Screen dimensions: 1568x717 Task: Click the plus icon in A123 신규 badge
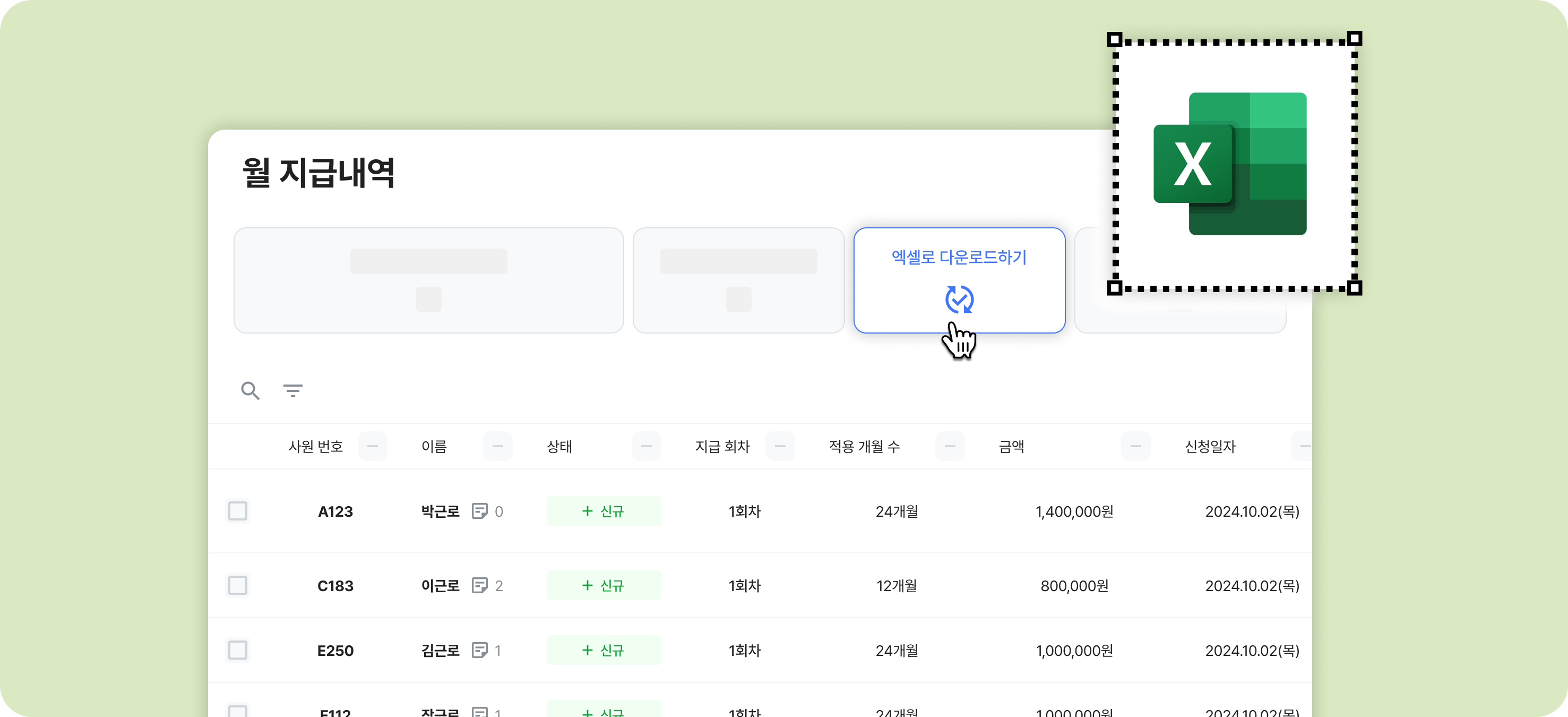(x=588, y=511)
